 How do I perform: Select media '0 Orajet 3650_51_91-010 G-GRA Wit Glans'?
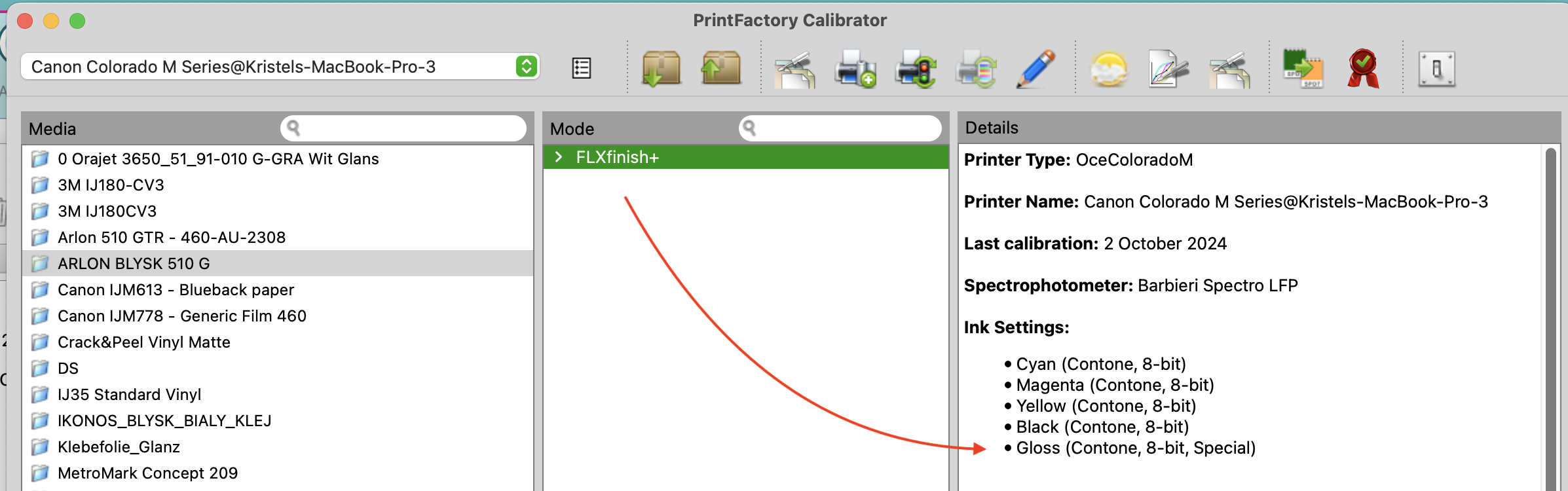pyautogui.click(x=278, y=158)
